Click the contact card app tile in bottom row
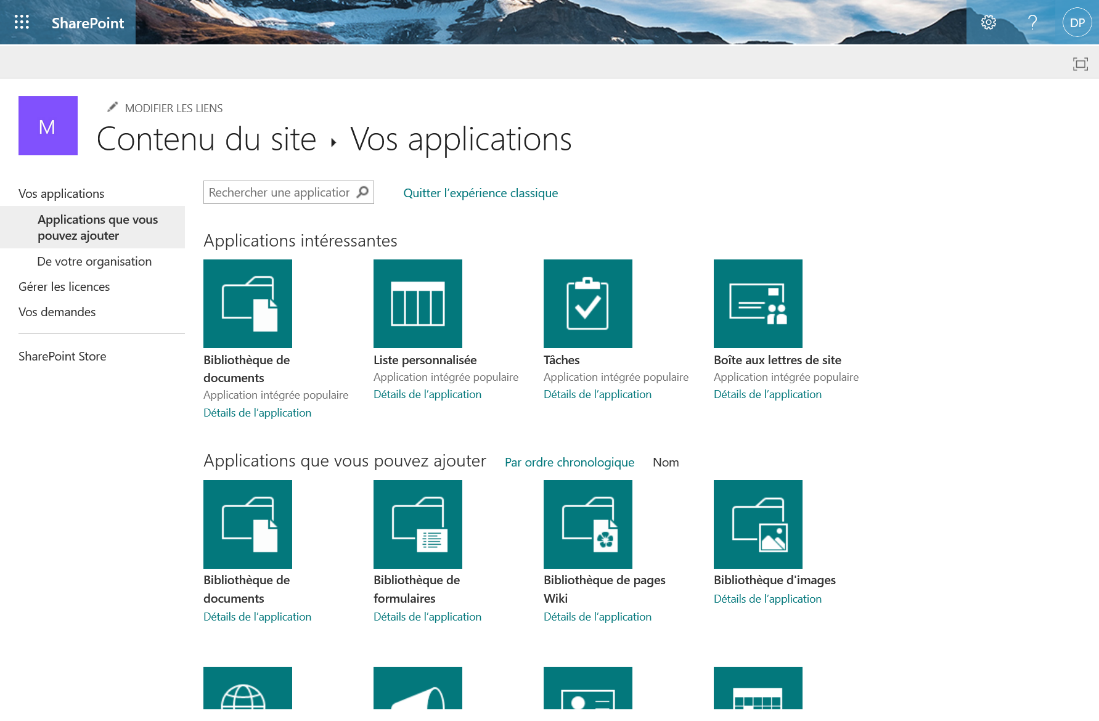This screenshot has height=721, width=1099. click(588, 688)
